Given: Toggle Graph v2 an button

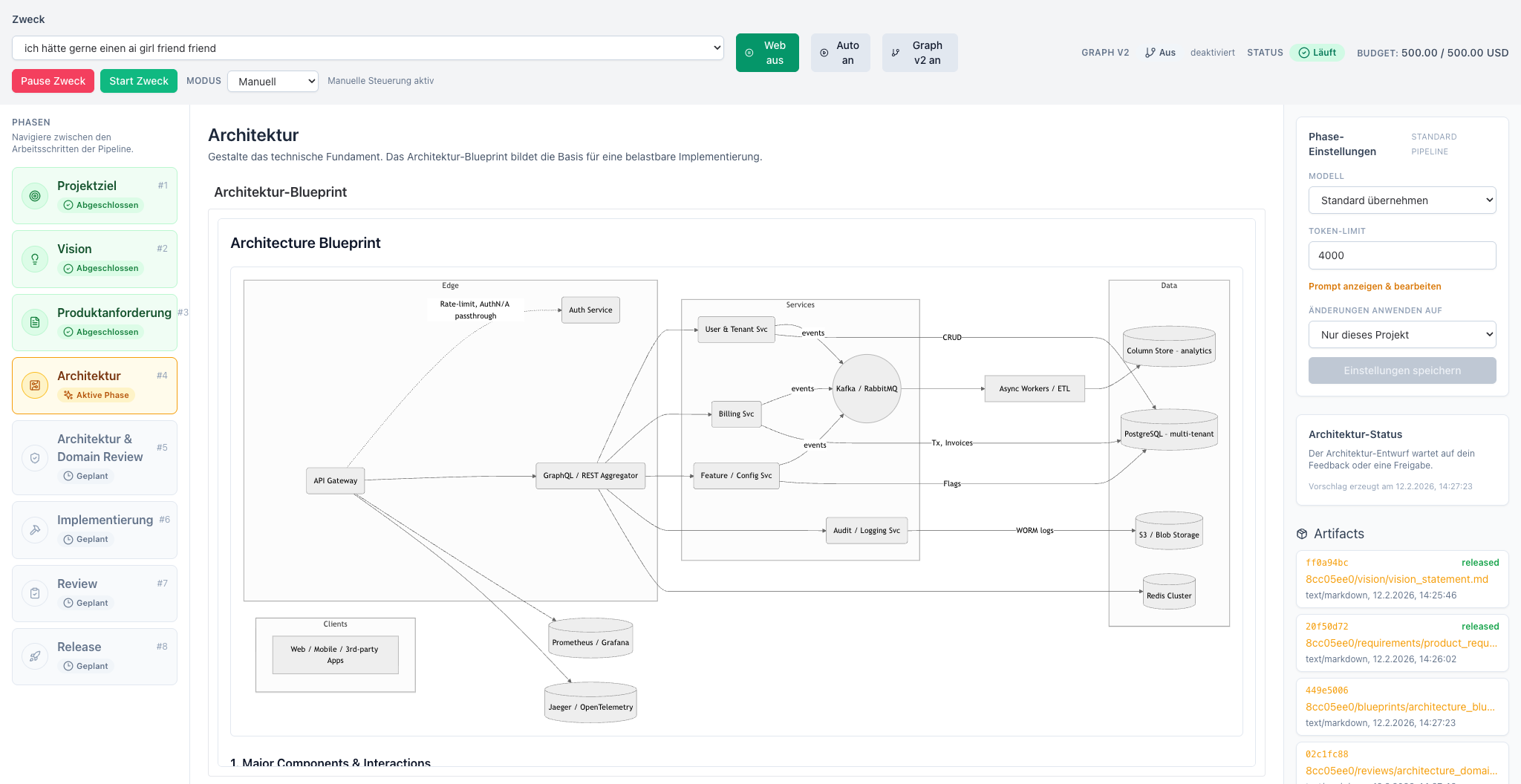Looking at the screenshot, I should pos(919,53).
